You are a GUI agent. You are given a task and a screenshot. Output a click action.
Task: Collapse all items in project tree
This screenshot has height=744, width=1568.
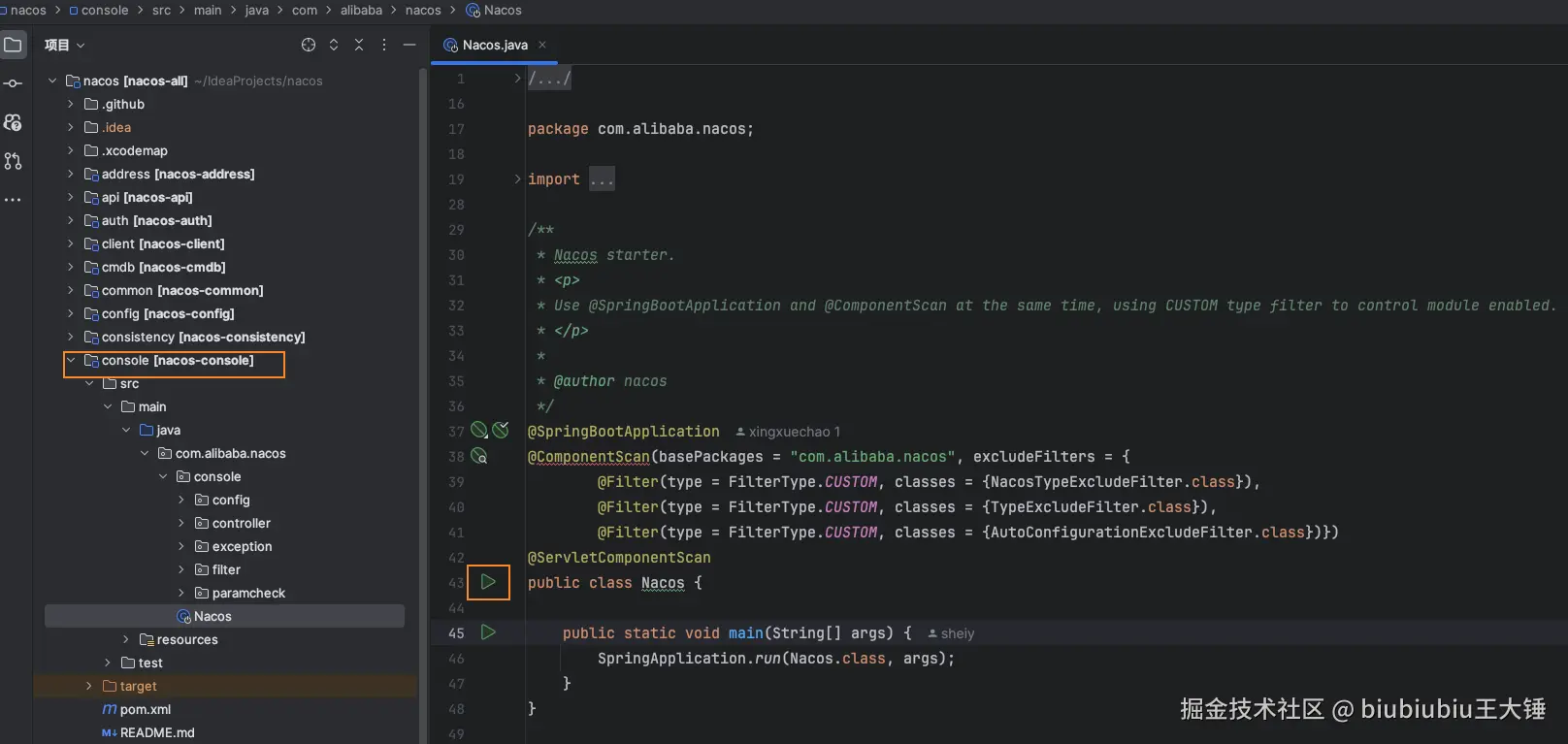click(359, 45)
